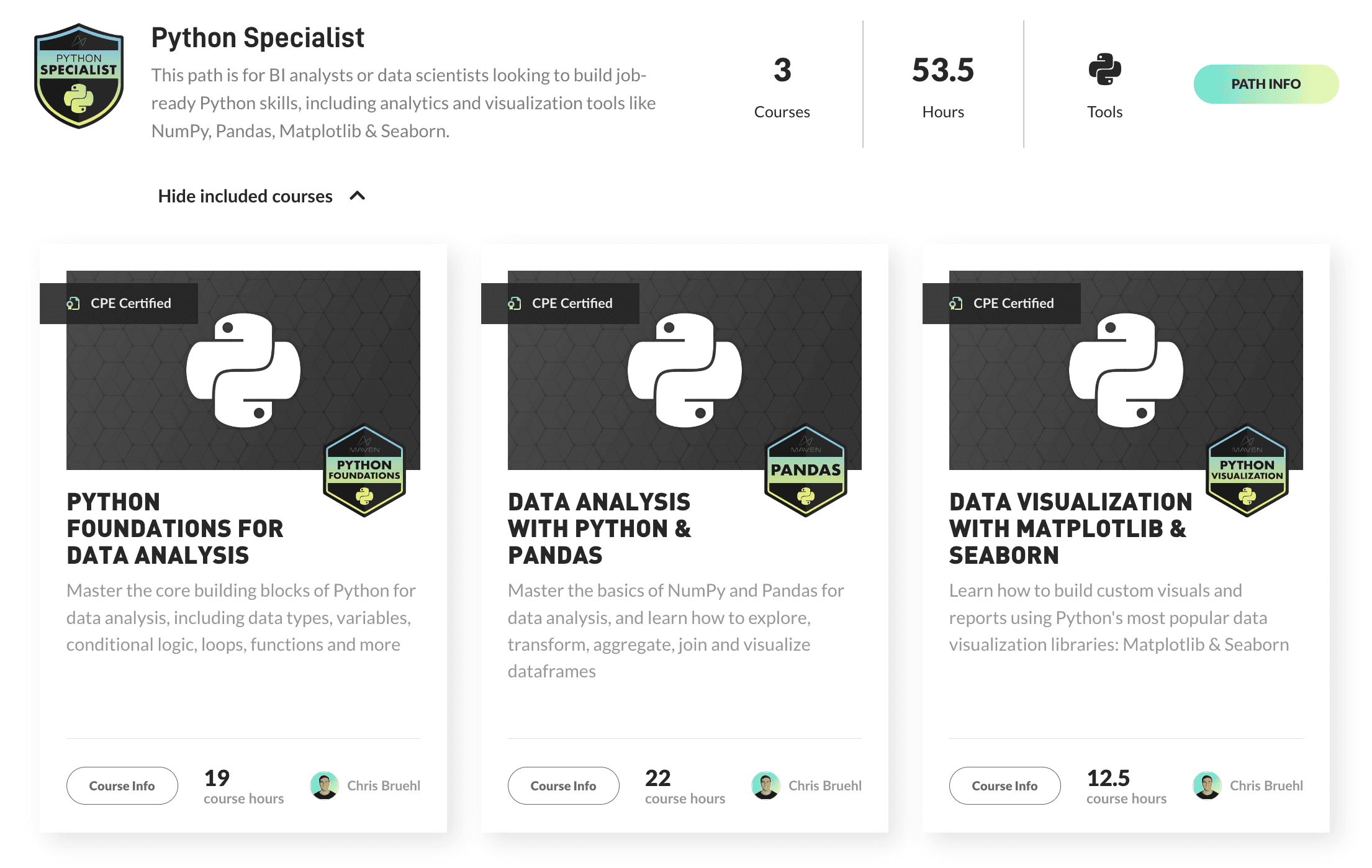Click the 53.5 Hours stat in header

coord(943,84)
